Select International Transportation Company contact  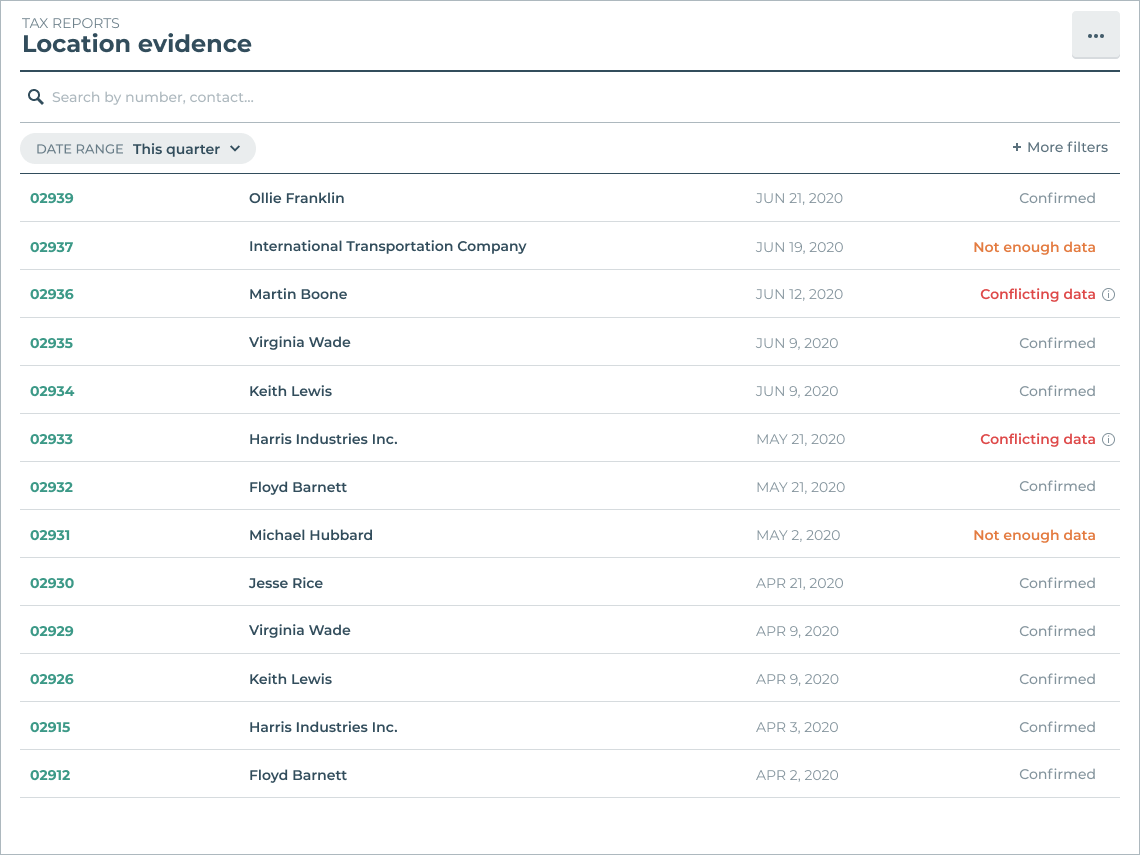(388, 246)
